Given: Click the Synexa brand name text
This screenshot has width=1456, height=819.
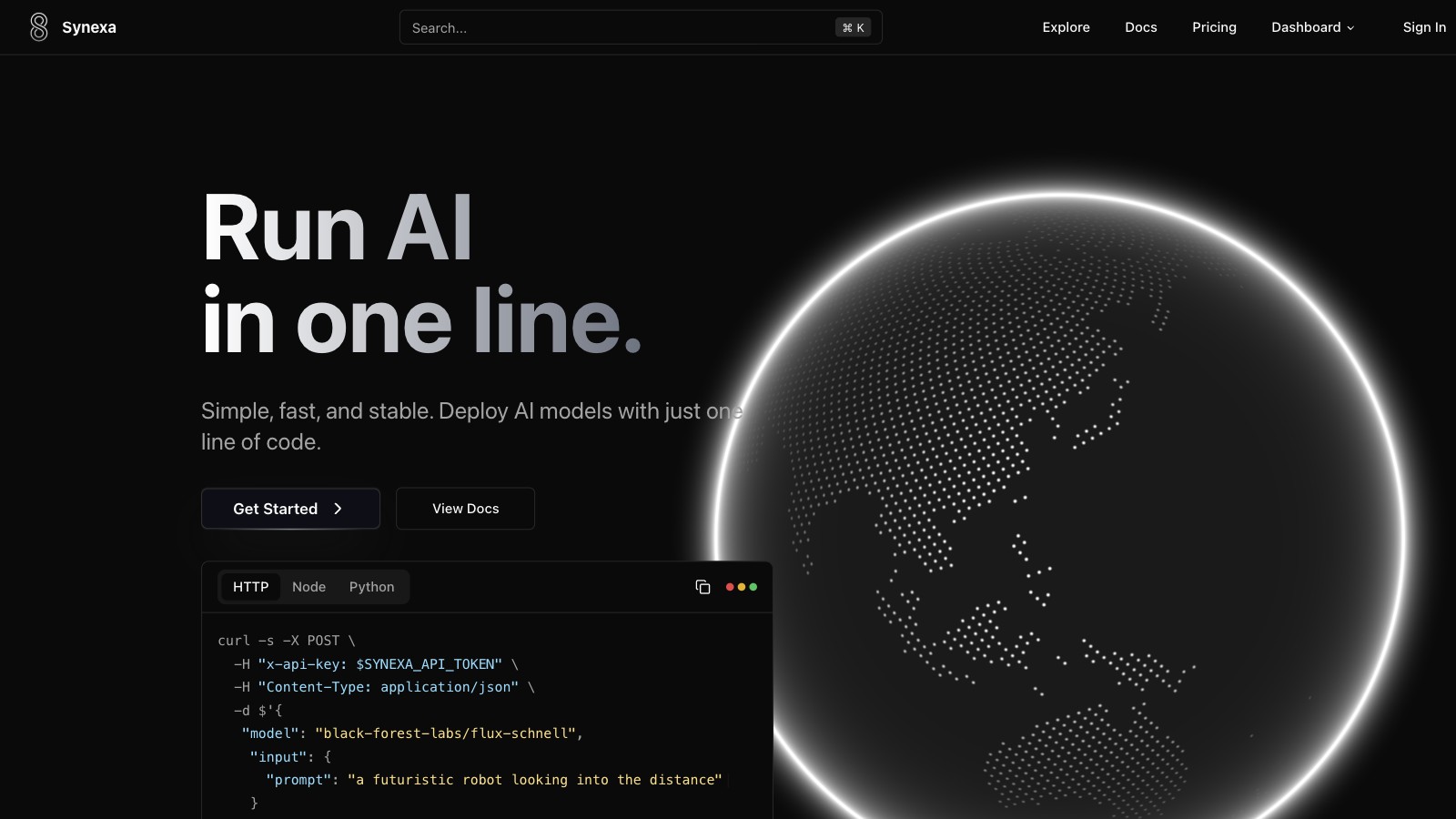Looking at the screenshot, I should [x=89, y=27].
